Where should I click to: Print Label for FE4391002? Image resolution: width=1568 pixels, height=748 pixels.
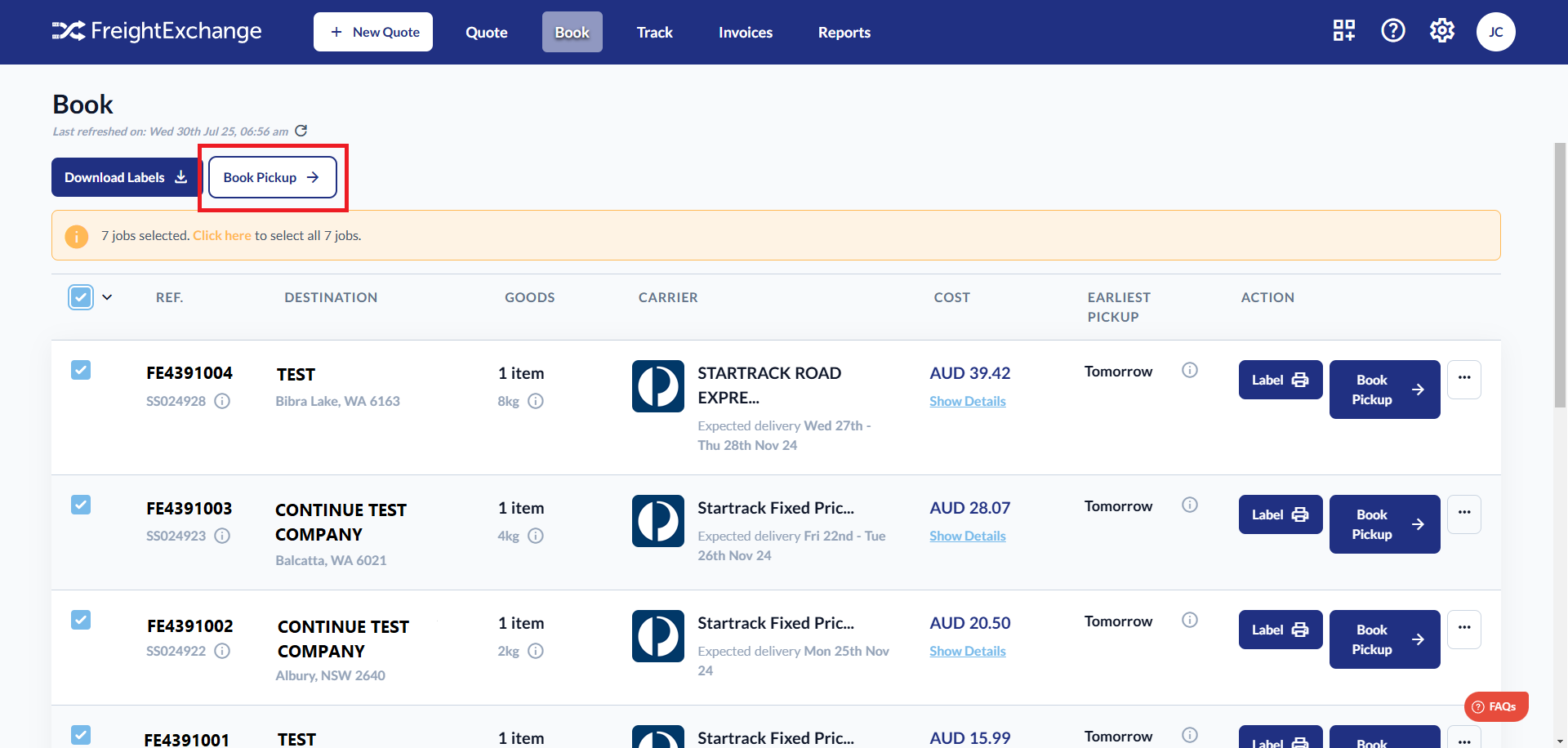tap(1281, 630)
